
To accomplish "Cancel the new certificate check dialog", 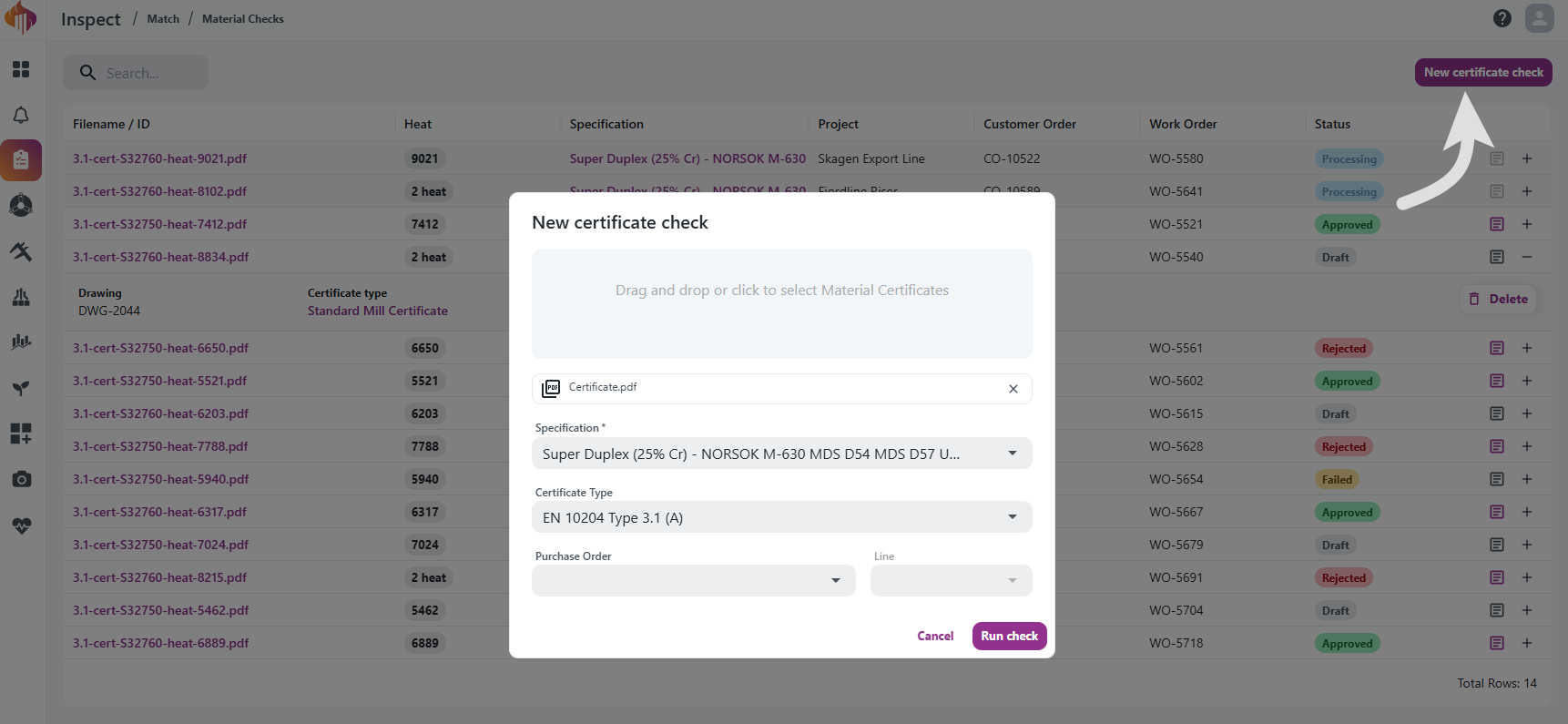I will [935, 636].
